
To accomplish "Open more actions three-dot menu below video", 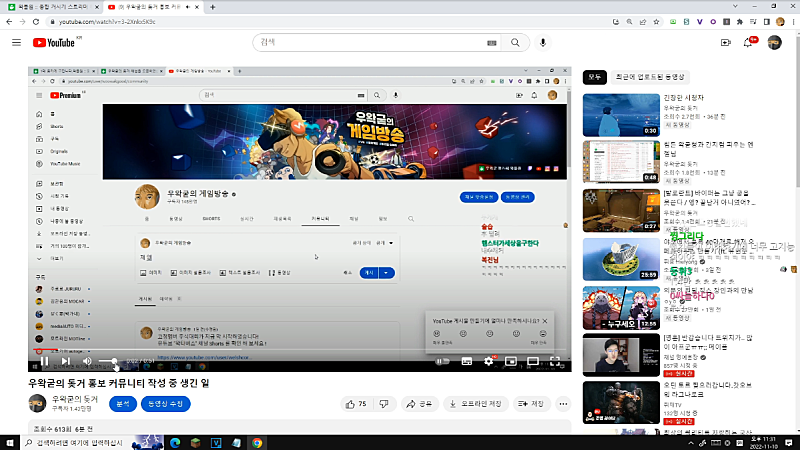I will [x=563, y=404].
